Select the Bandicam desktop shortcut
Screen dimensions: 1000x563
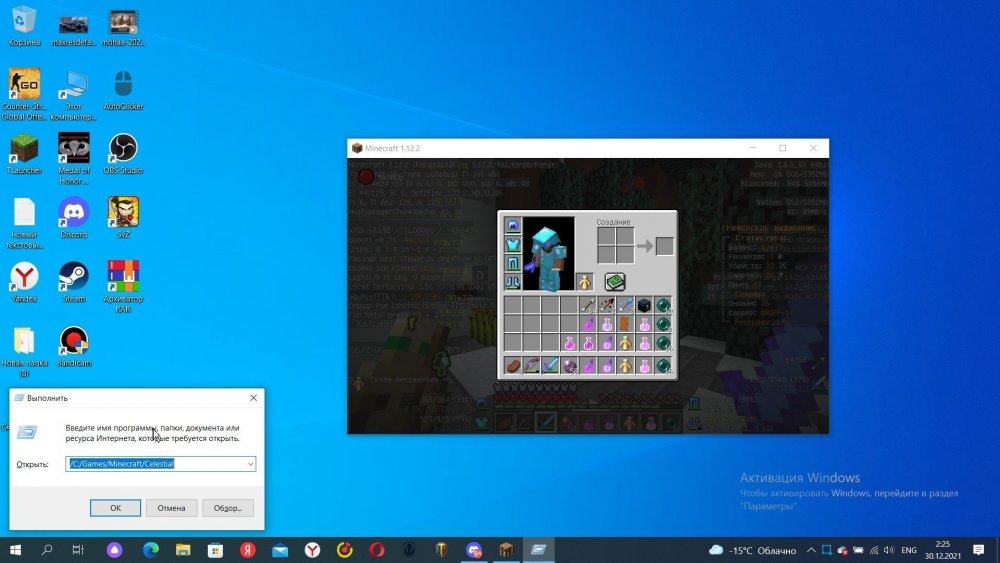(74, 346)
